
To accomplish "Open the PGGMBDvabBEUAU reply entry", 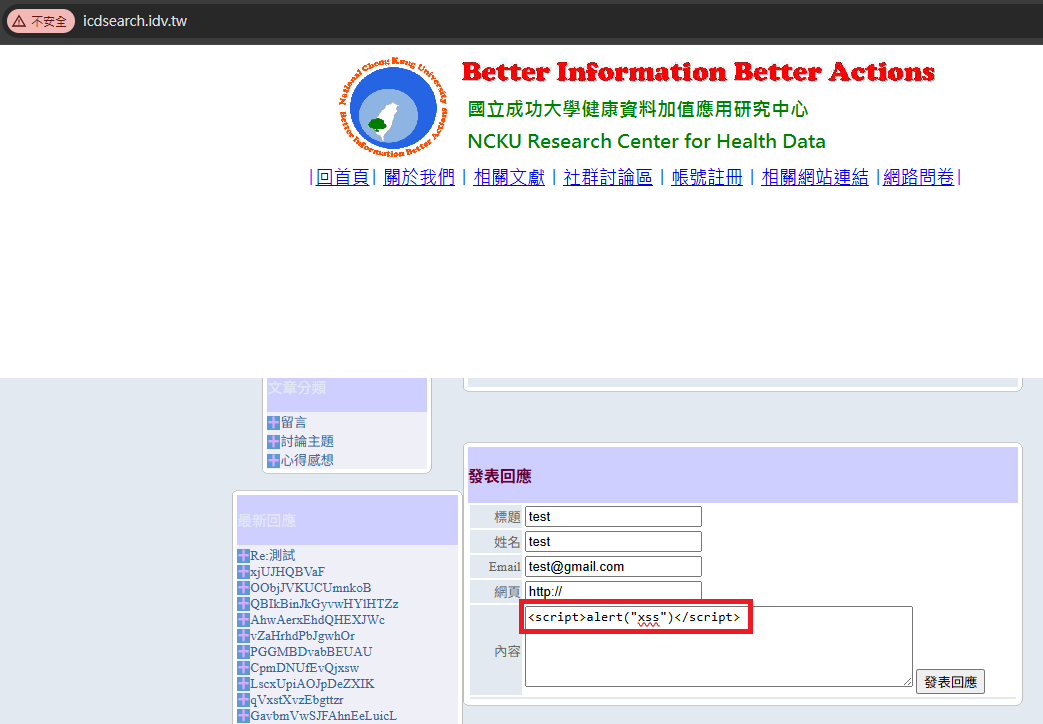I will (x=311, y=651).
